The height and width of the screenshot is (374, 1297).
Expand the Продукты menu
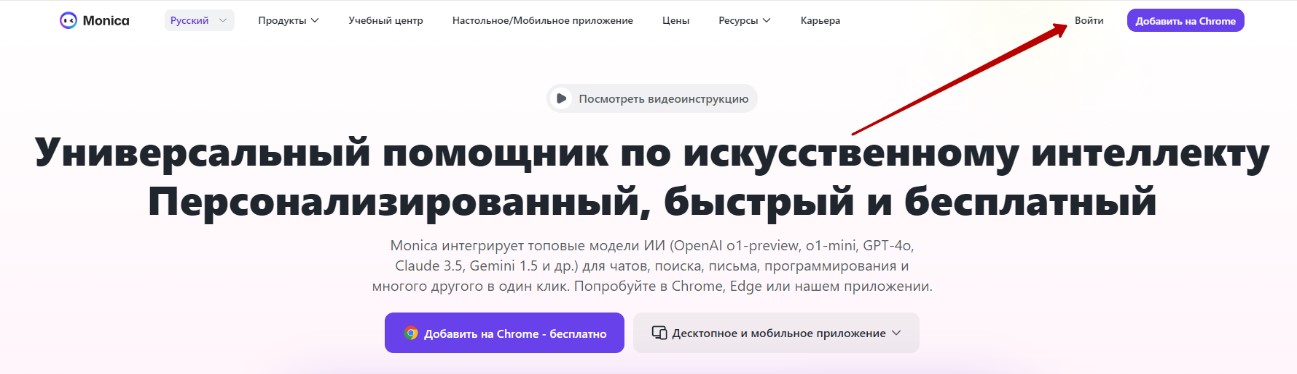[x=288, y=20]
